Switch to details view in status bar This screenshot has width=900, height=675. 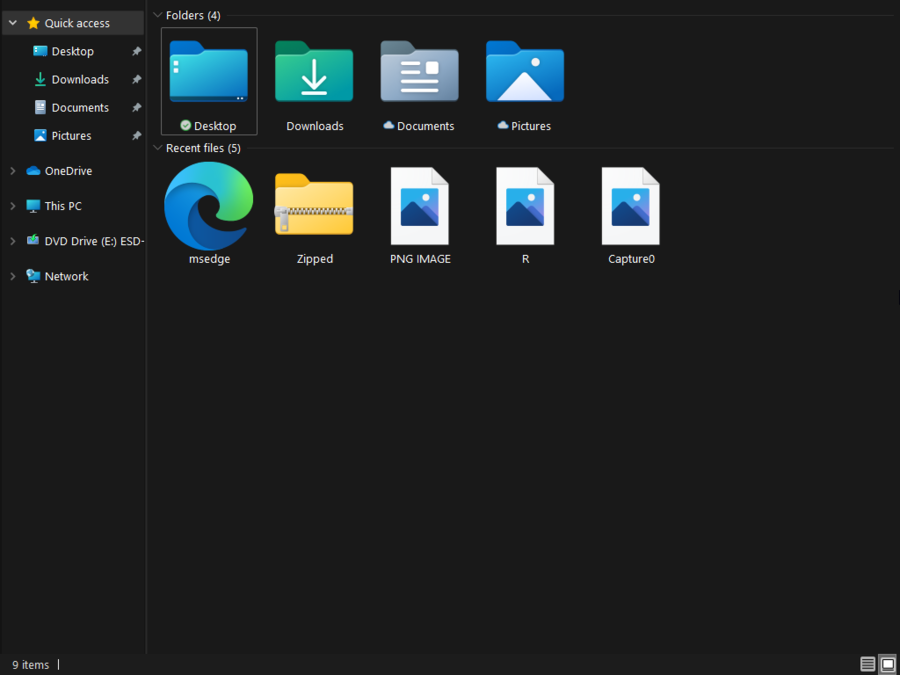point(866,664)
